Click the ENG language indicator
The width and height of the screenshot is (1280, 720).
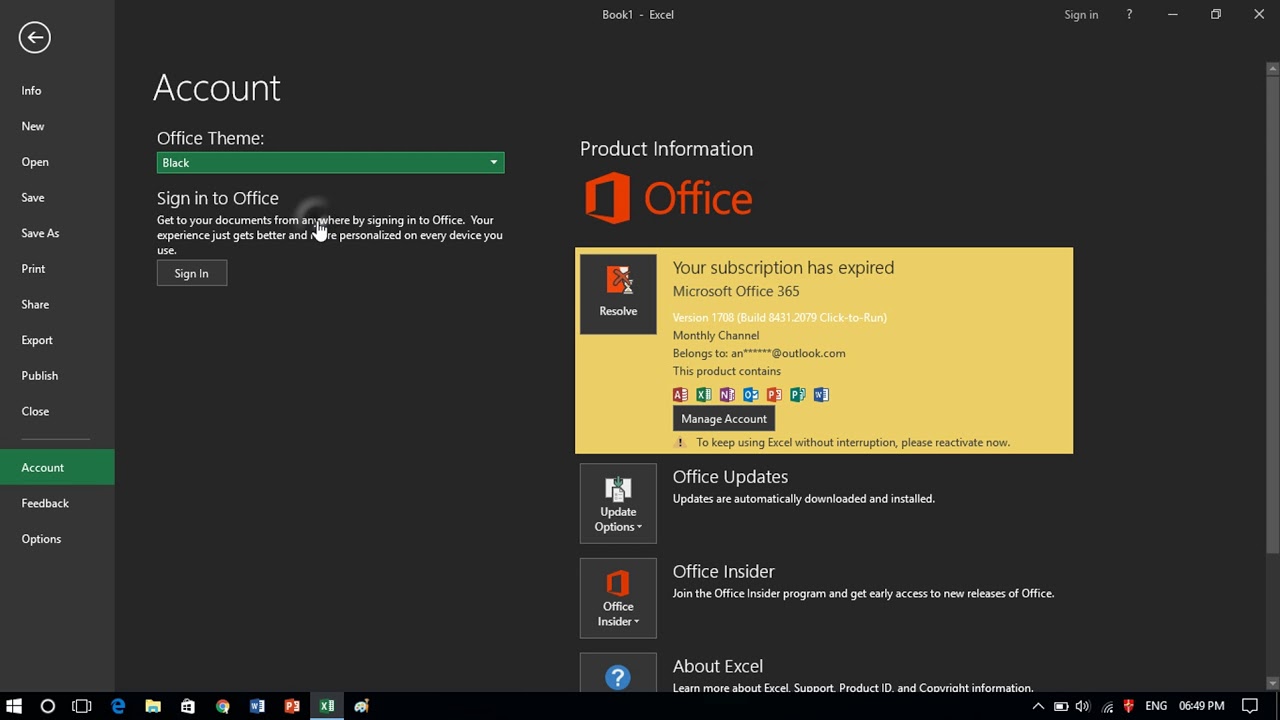tap(1156, 707)
